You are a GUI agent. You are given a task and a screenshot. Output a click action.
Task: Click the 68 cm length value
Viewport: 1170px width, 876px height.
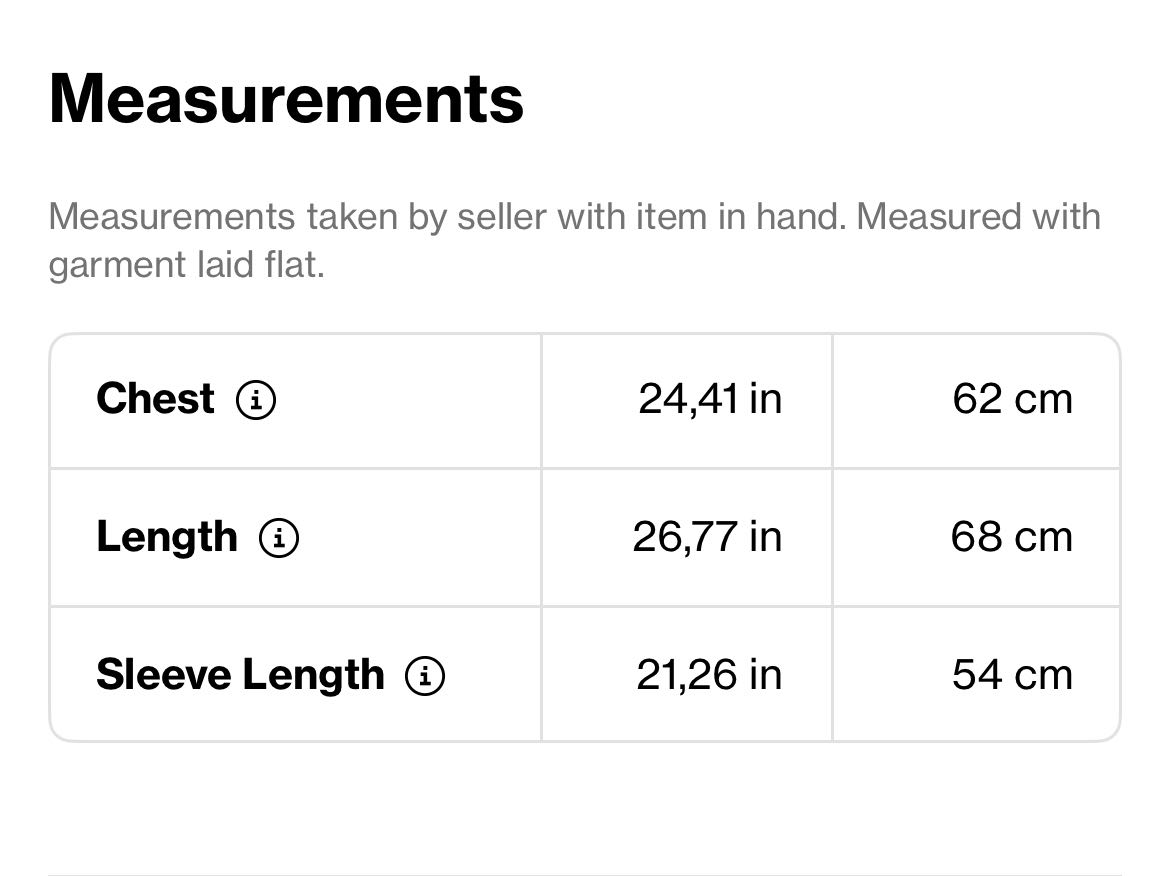pos(1012,537)
